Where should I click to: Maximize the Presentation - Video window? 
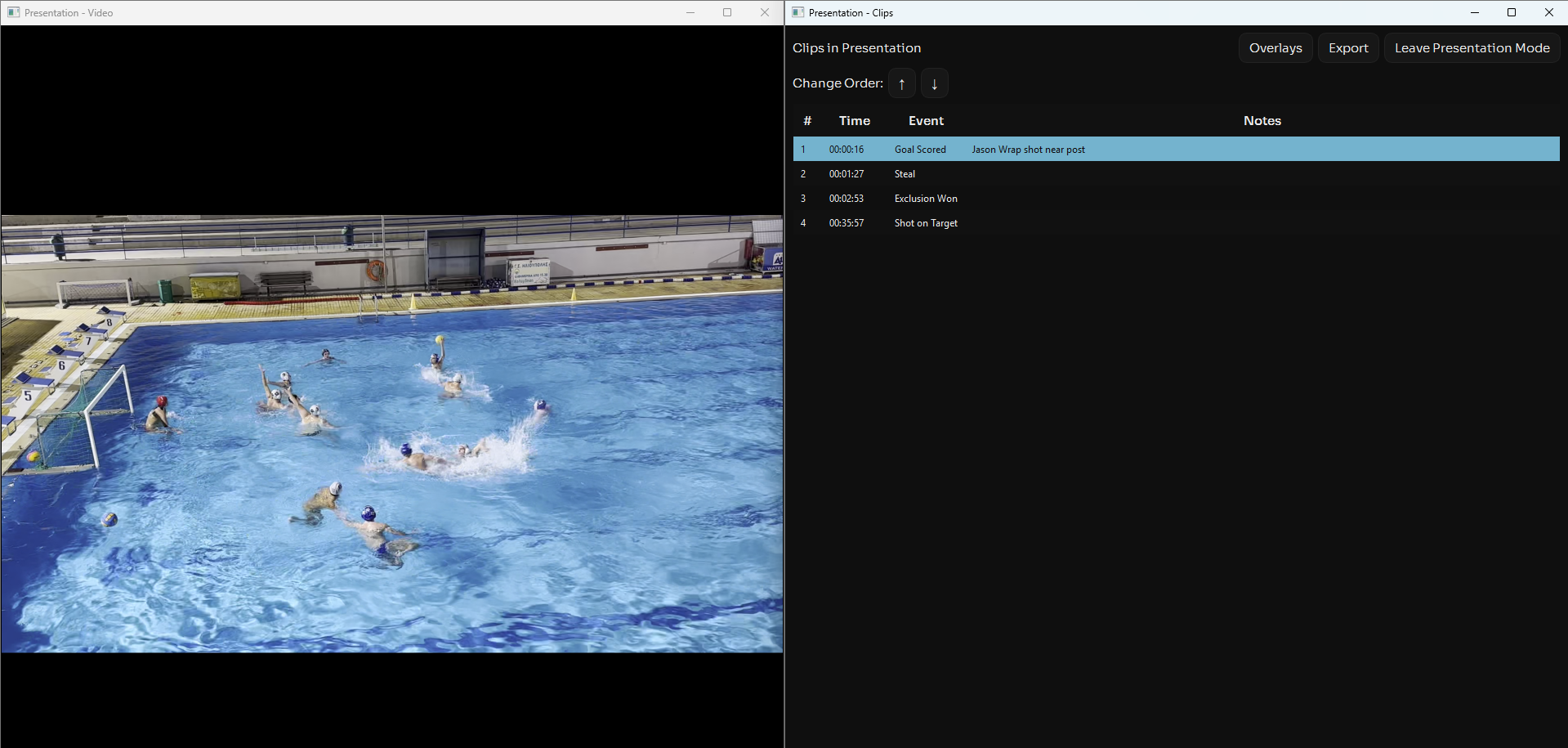point(726,12)
